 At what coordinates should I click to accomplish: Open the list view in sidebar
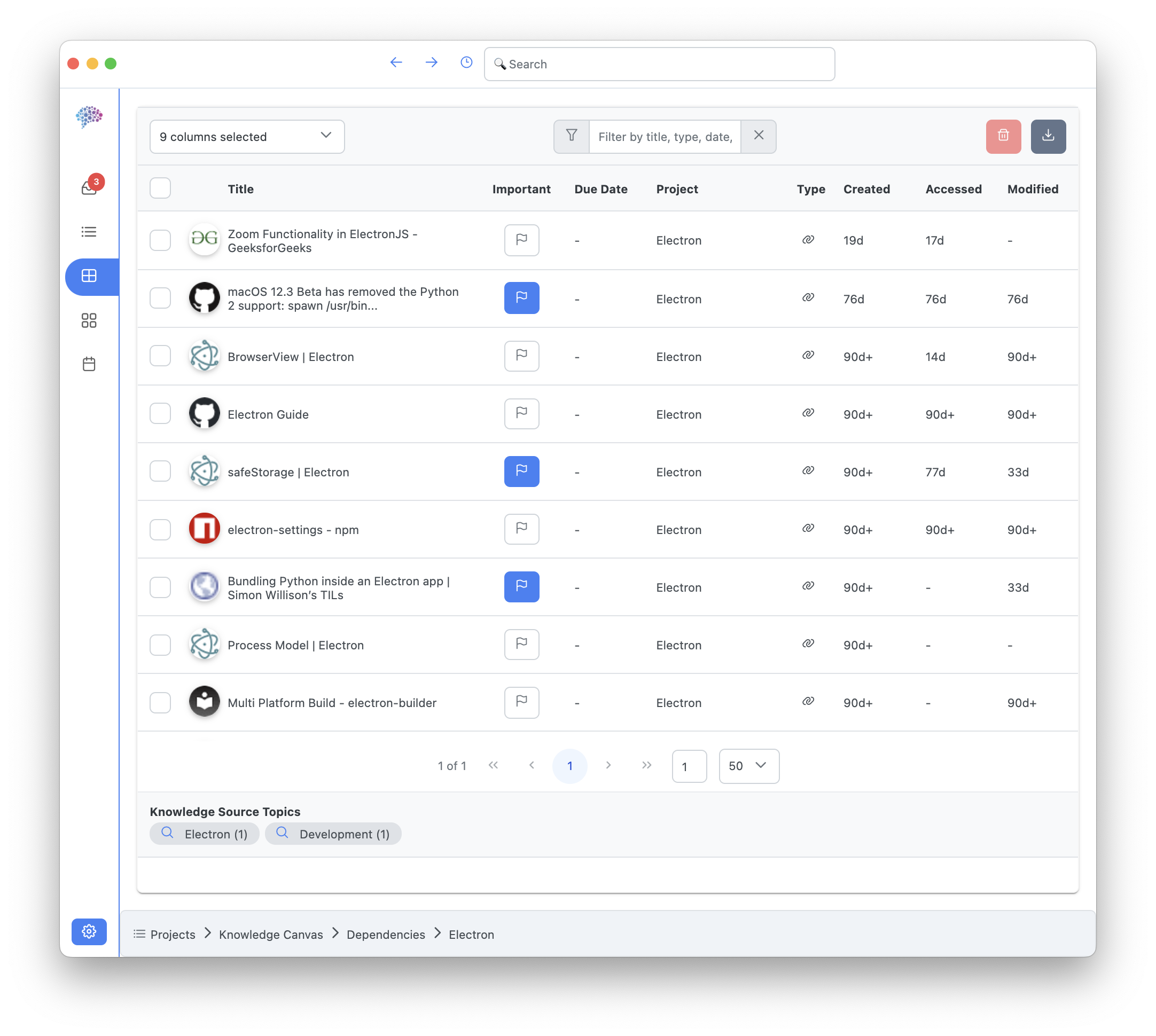click(89, 232)
